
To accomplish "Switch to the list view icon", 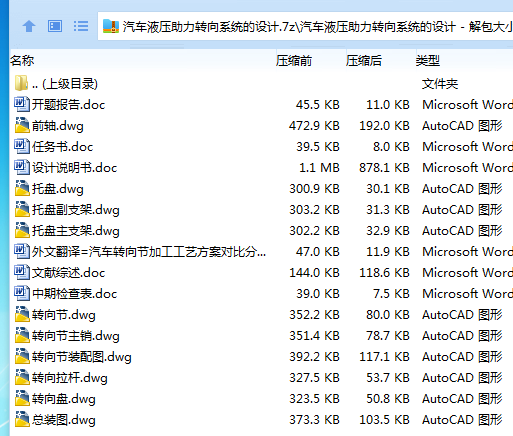I will 81,26.
